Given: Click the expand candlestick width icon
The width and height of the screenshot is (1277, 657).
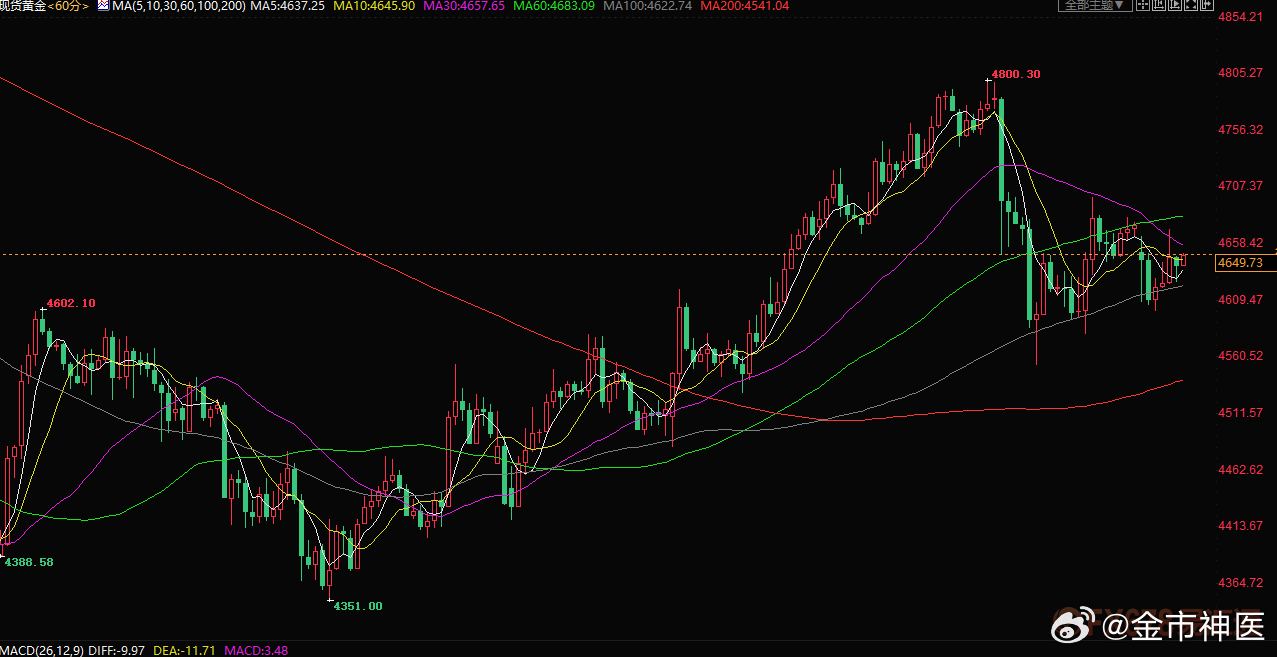Looking at the screenshot, I should [1175, 4].
